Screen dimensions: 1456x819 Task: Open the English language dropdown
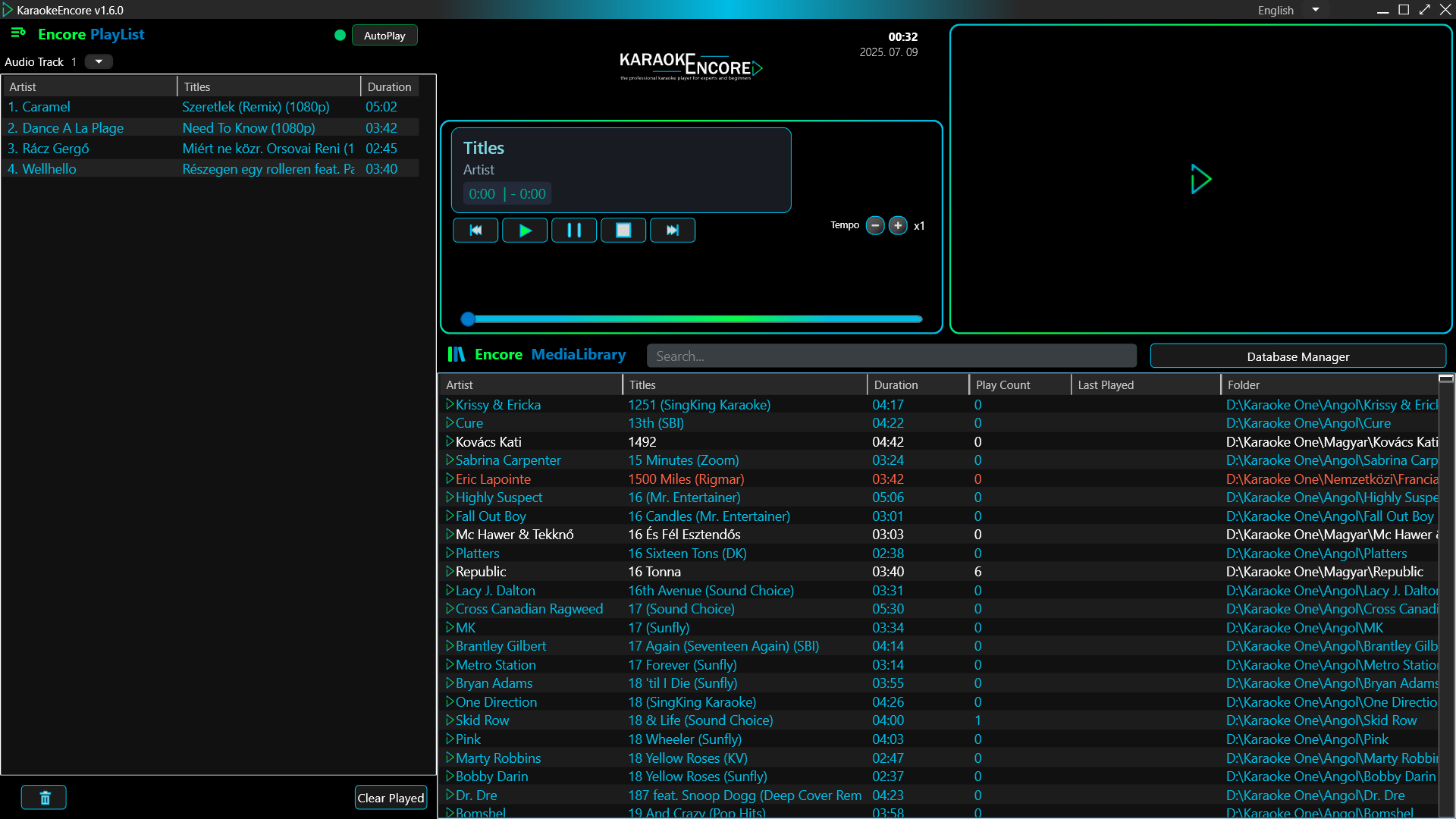pyautogui.click(x=1316, y=10)
